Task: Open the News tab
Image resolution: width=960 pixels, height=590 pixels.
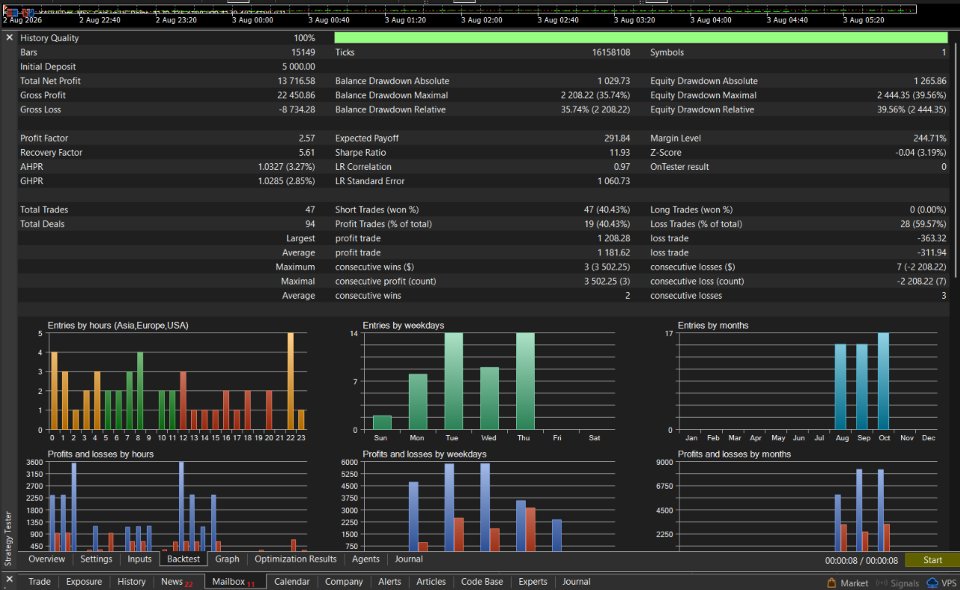Action: pos(176,582)
